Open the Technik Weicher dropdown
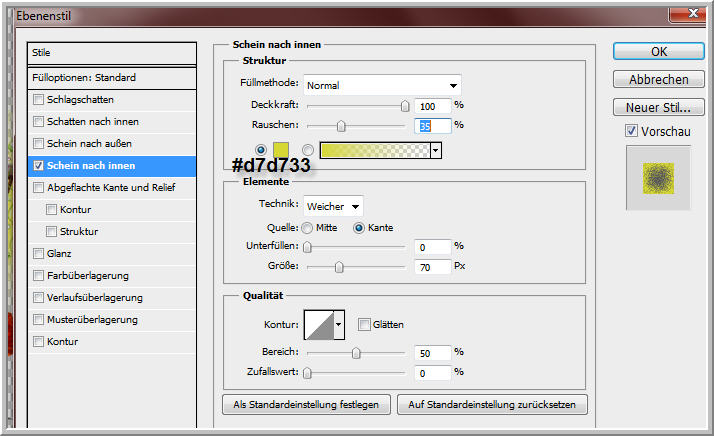 pos(333,206)
